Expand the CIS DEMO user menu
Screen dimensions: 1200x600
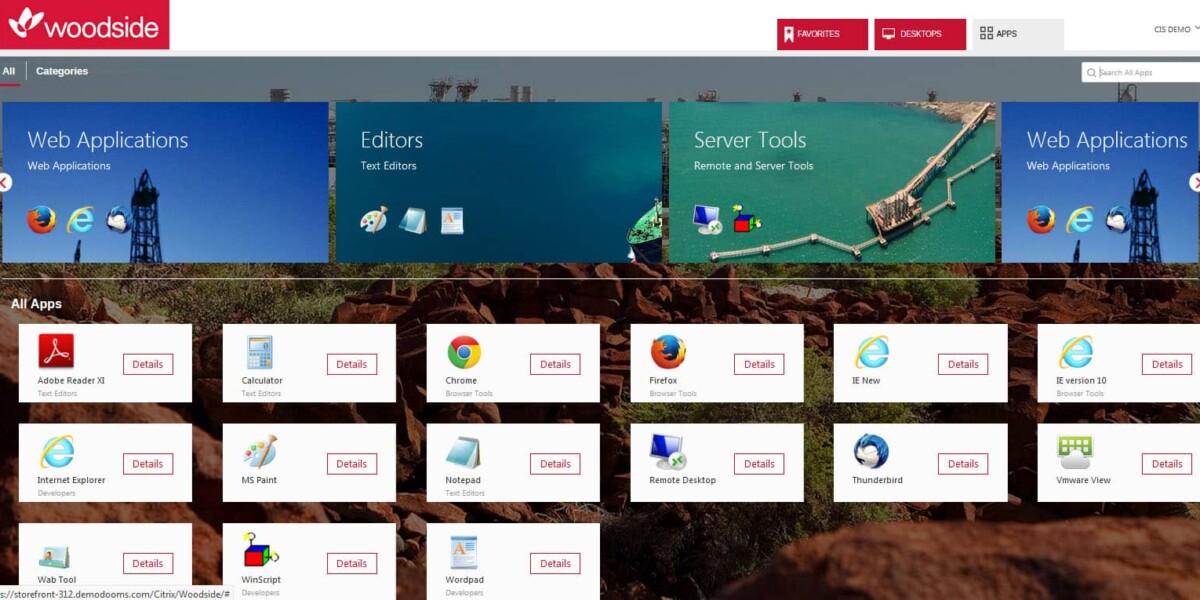(x=1176, y=30)
